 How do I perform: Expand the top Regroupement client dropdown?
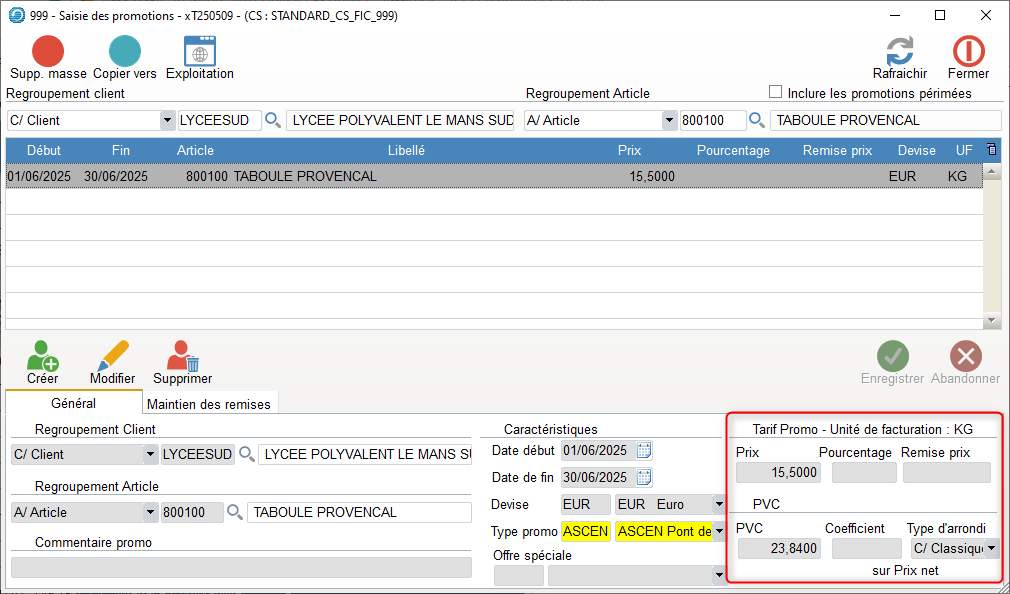(x=167, y=121)
